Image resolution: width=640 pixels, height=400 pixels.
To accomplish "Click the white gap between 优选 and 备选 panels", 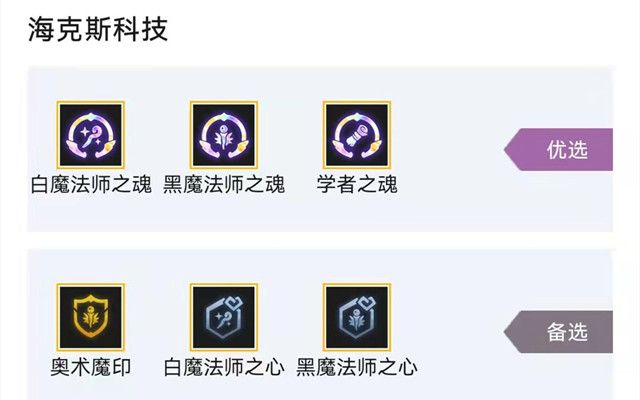I will (320, 241).
